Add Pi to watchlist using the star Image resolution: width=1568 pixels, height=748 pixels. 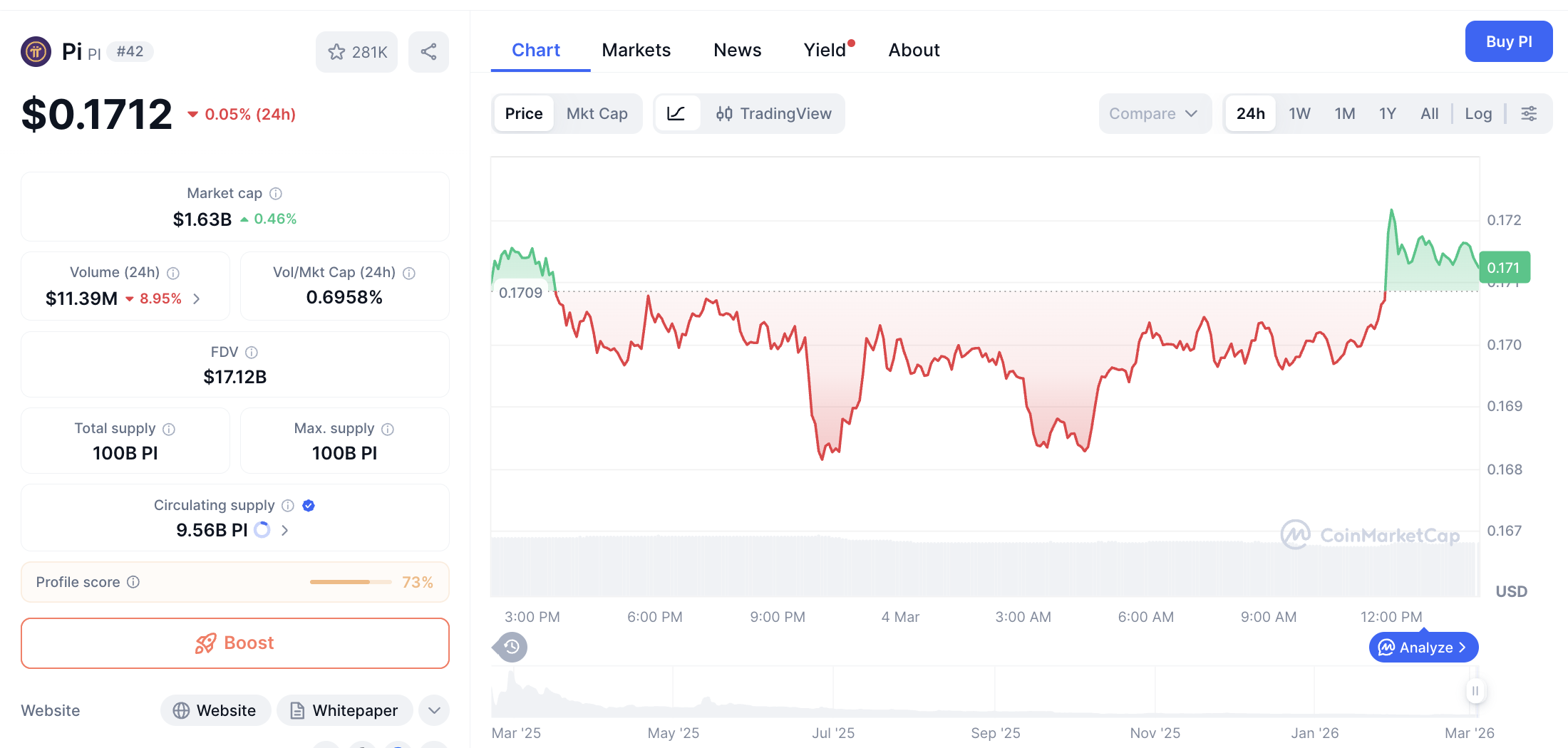pyautogui.click(x=336, y=51)
